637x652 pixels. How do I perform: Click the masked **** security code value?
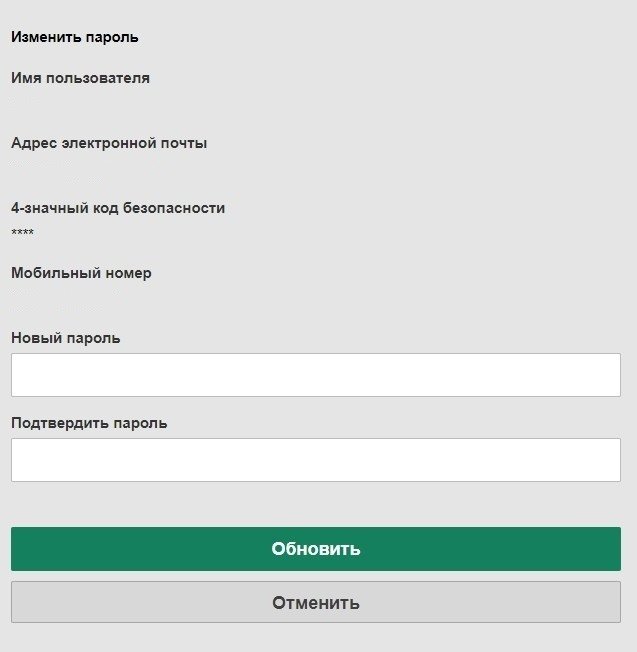pyautogui.click(x=22, y=233)
